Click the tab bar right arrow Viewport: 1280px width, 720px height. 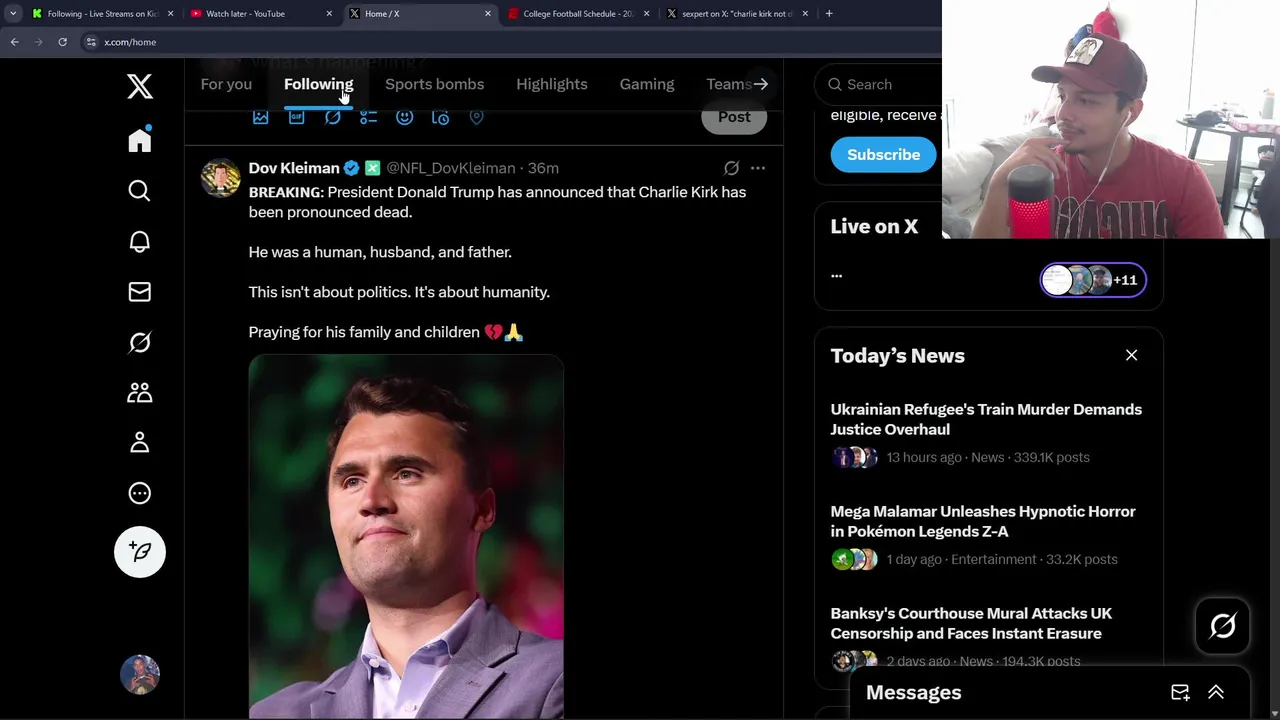click(x=761, y=84)
